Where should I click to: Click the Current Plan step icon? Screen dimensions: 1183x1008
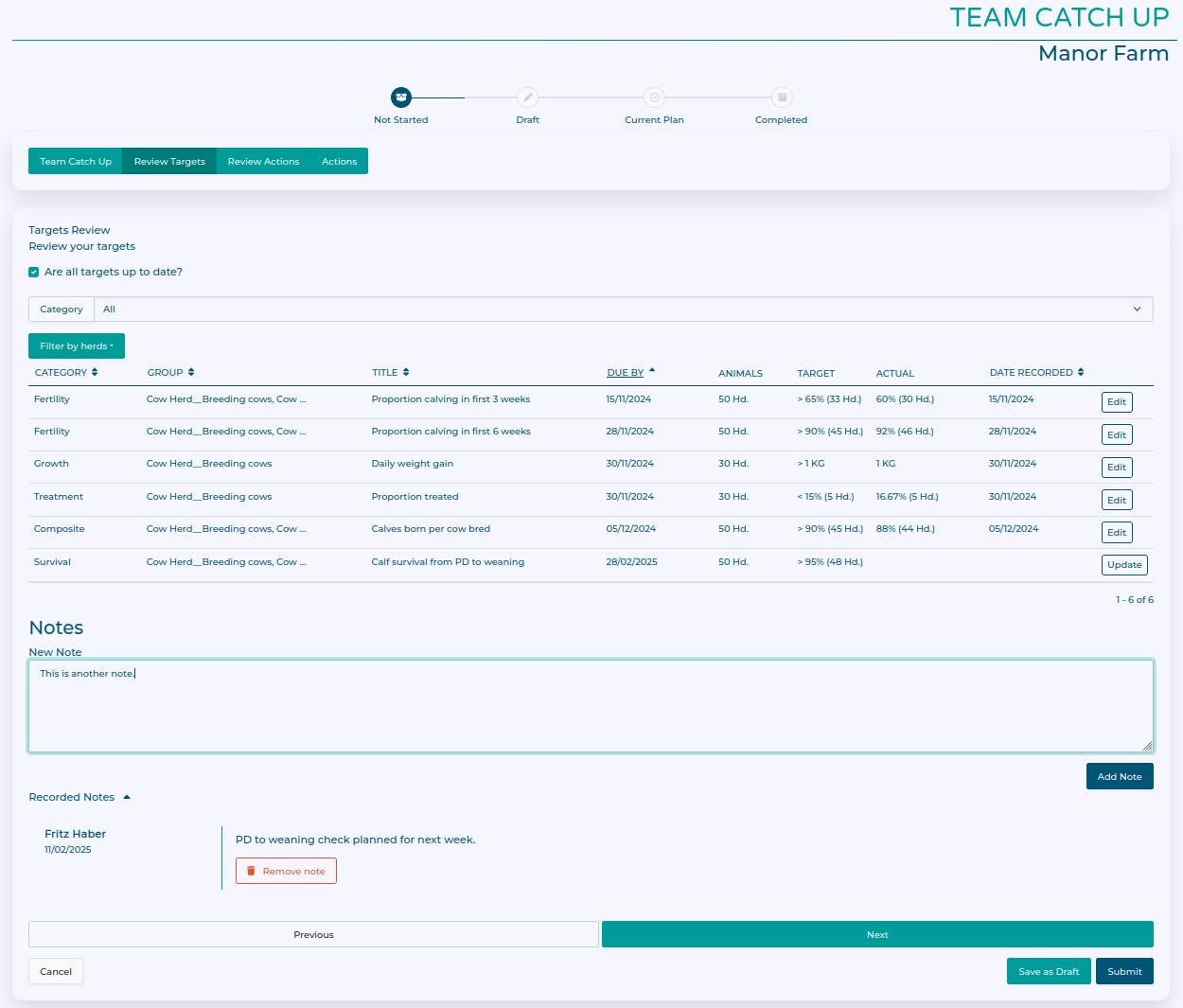tap(654, 97)
